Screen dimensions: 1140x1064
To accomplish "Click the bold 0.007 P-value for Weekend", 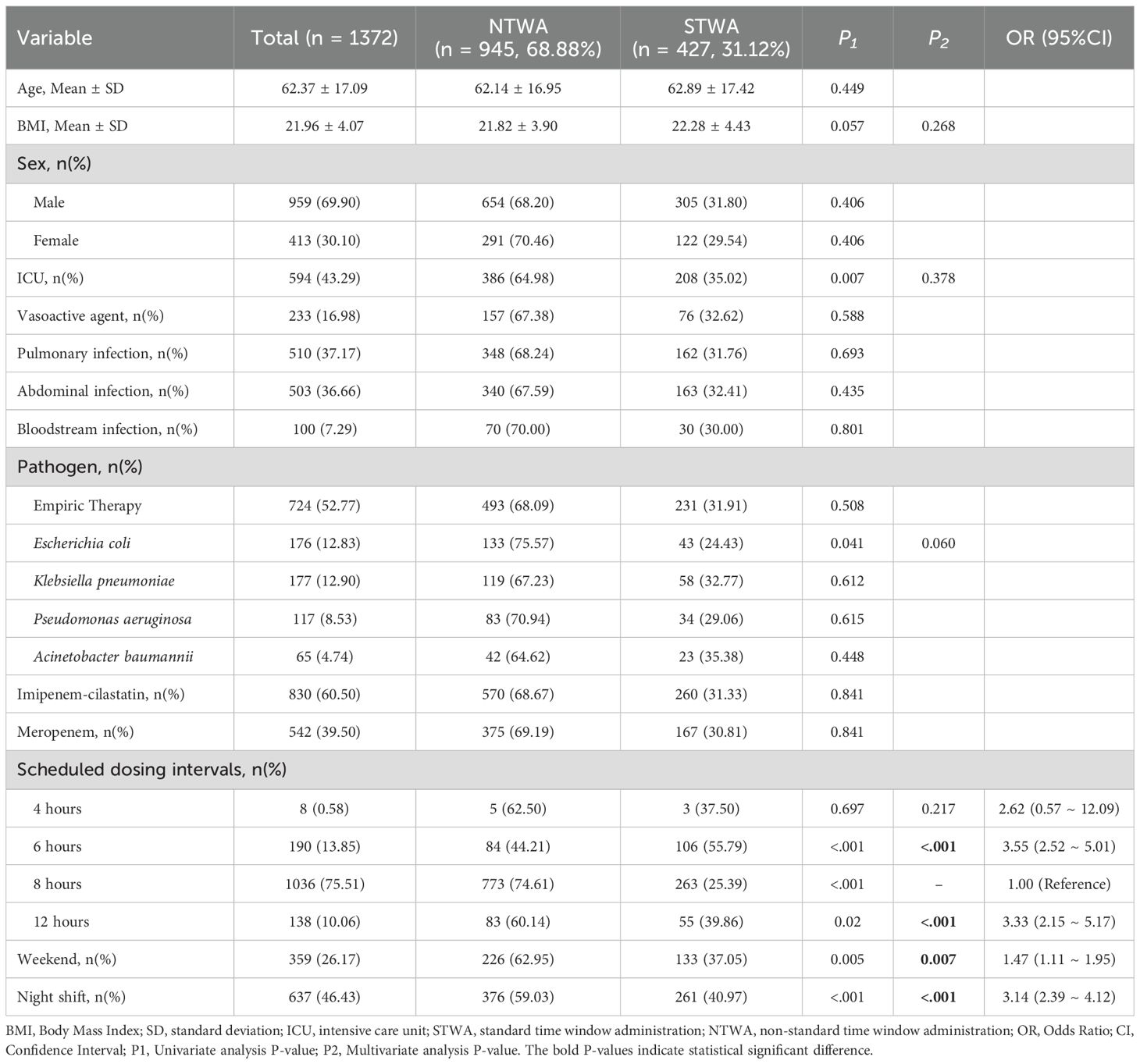I will (x=938, y=959).
